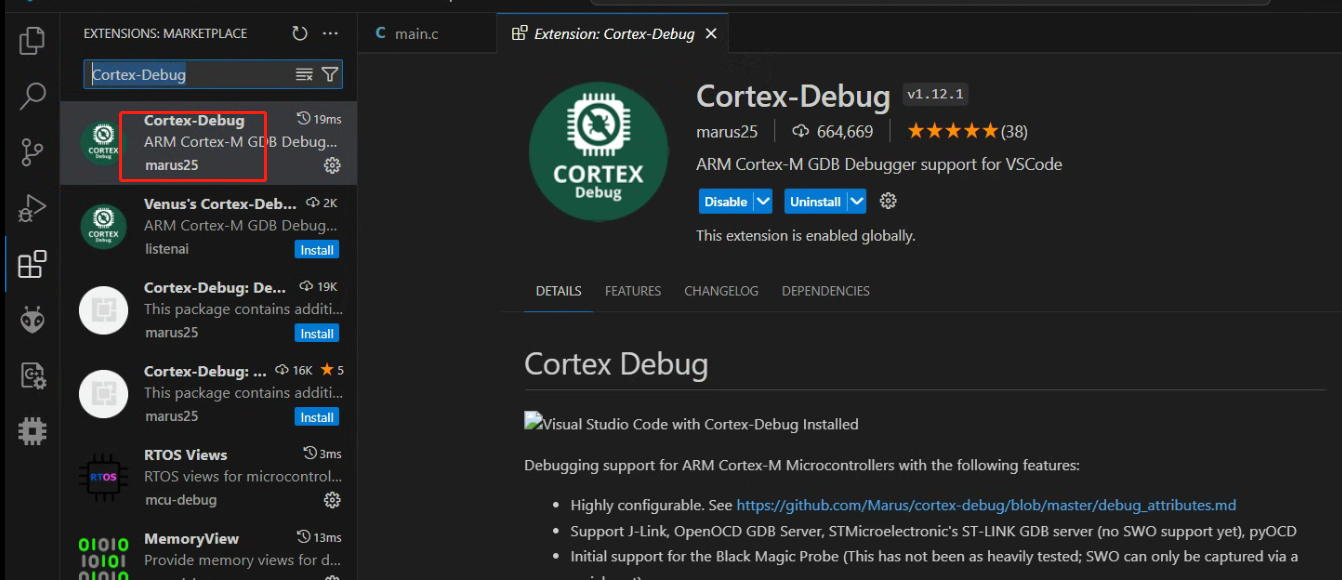Open the chip icon in activity bar
1342x580 pixels.
(32, 432)
